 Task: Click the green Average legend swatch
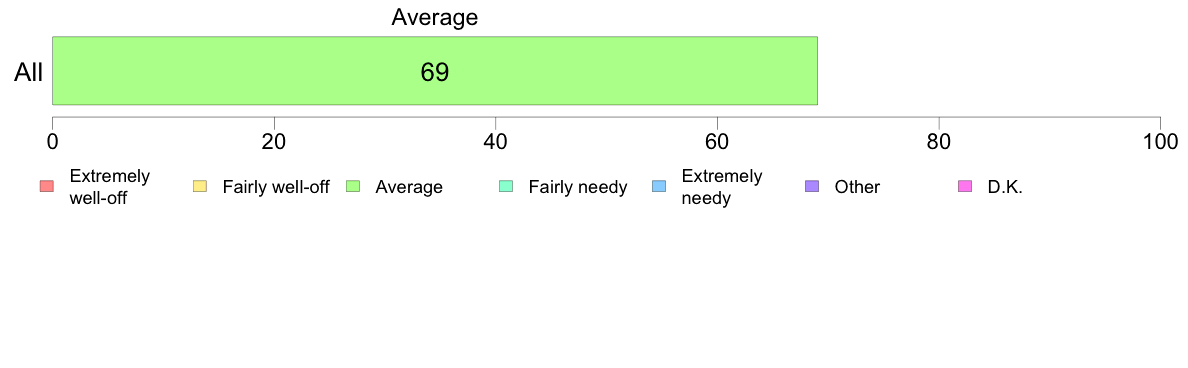pyautogui.click(x=353, y=187)
